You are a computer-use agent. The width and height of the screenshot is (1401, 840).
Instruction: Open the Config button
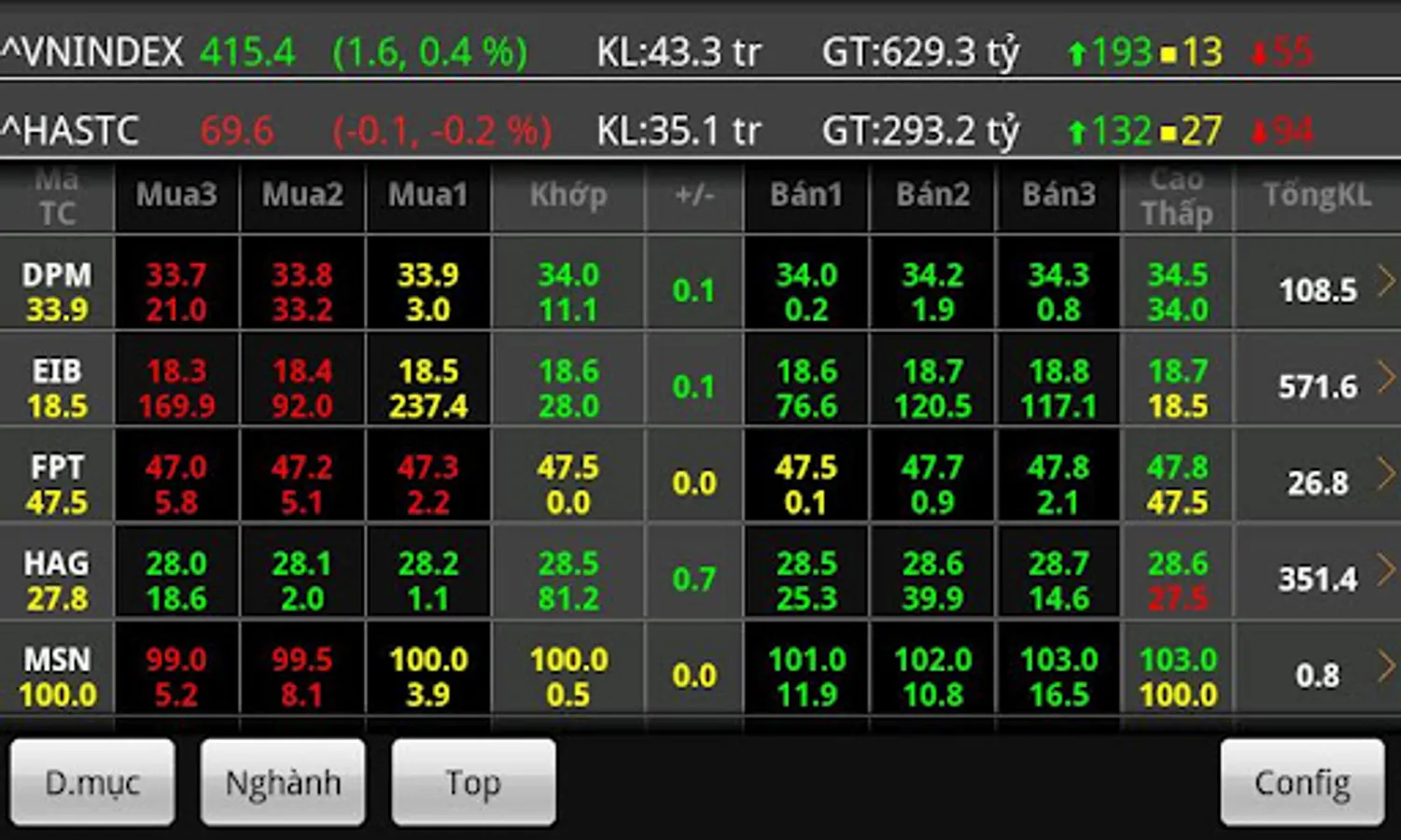1302,782
